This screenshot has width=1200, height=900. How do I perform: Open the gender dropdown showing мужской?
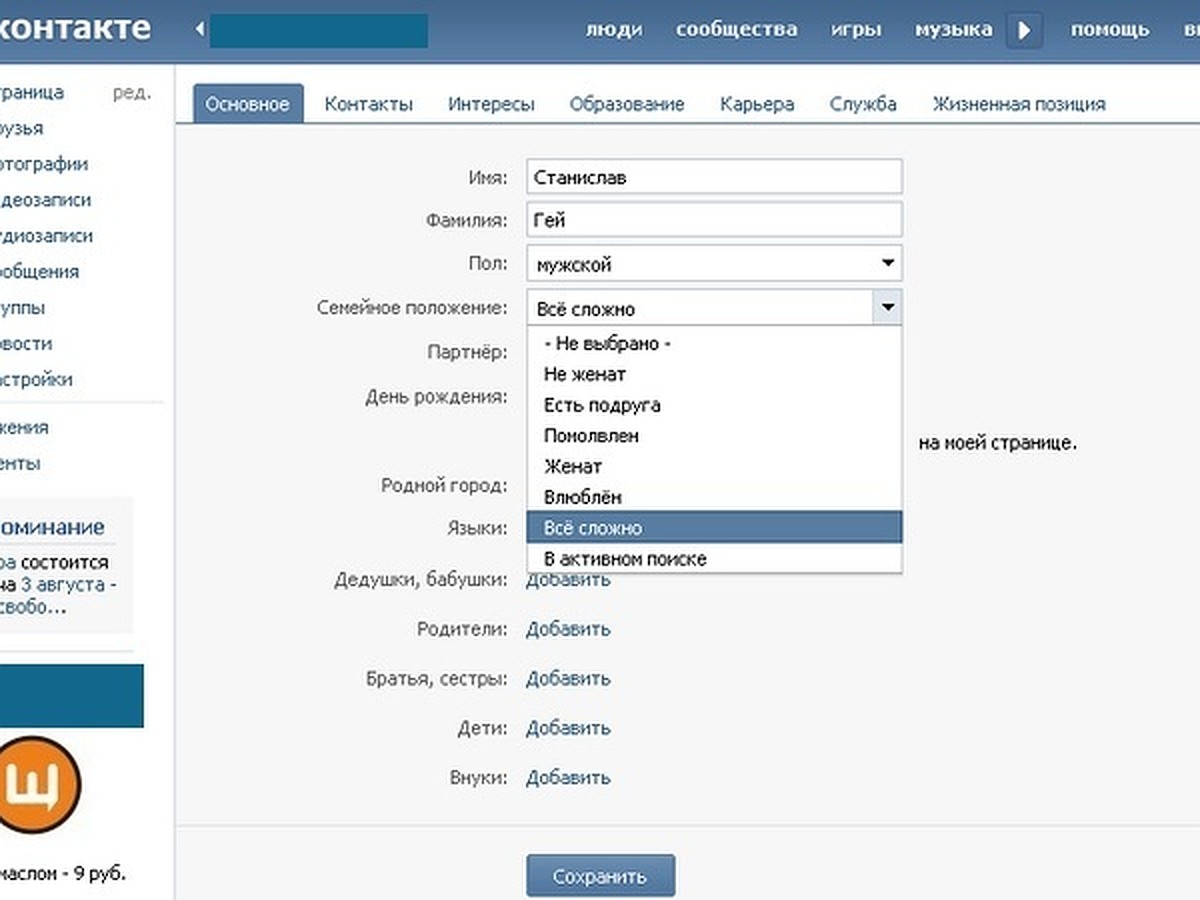pyautogui.click(x=714, y=264)
